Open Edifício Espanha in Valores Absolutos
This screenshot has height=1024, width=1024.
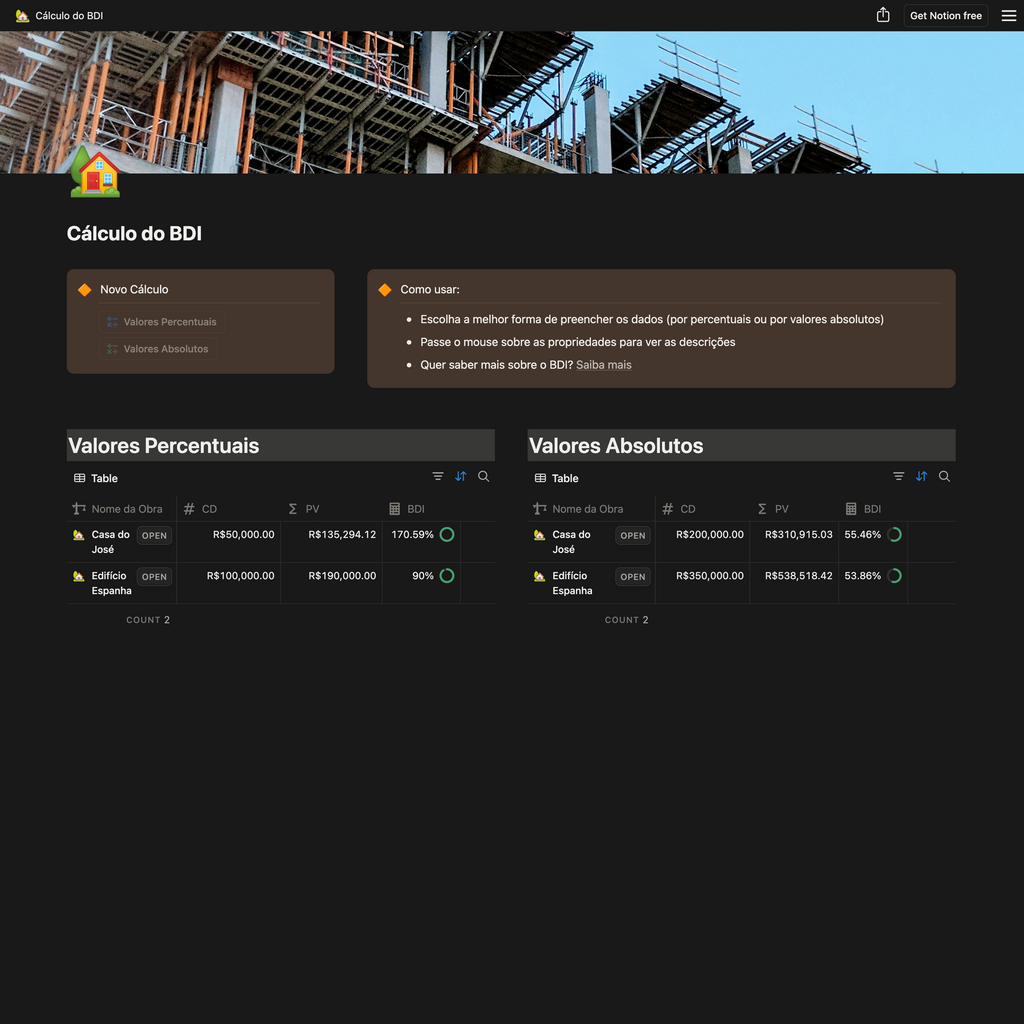(632, 577)
